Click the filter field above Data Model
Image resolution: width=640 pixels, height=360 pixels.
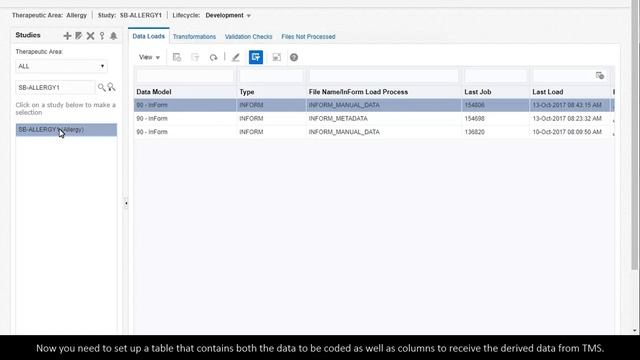pyautogui.click(x=185, y=76)
